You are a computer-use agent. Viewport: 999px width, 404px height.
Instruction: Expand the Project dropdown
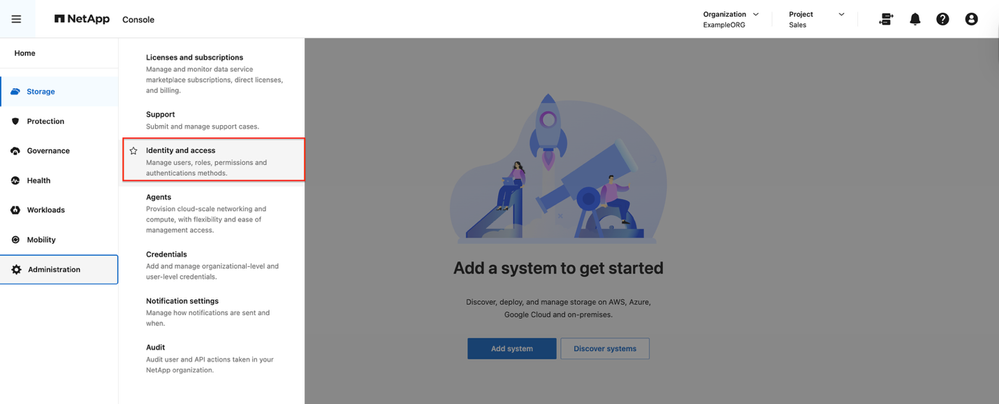pyautogui.click(x=841, y=14)
